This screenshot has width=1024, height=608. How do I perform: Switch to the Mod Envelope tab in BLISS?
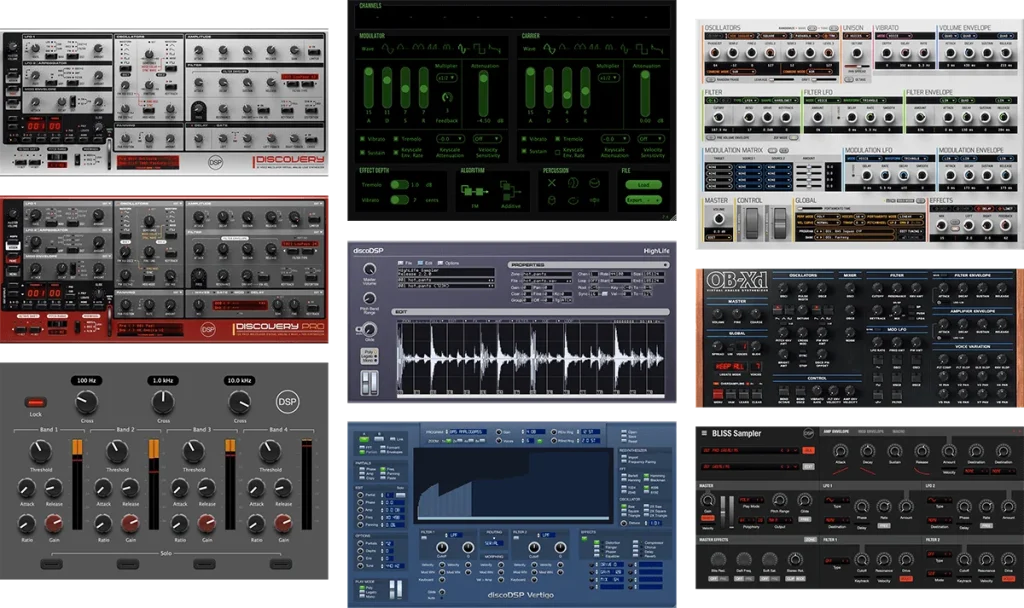[870, 430]
